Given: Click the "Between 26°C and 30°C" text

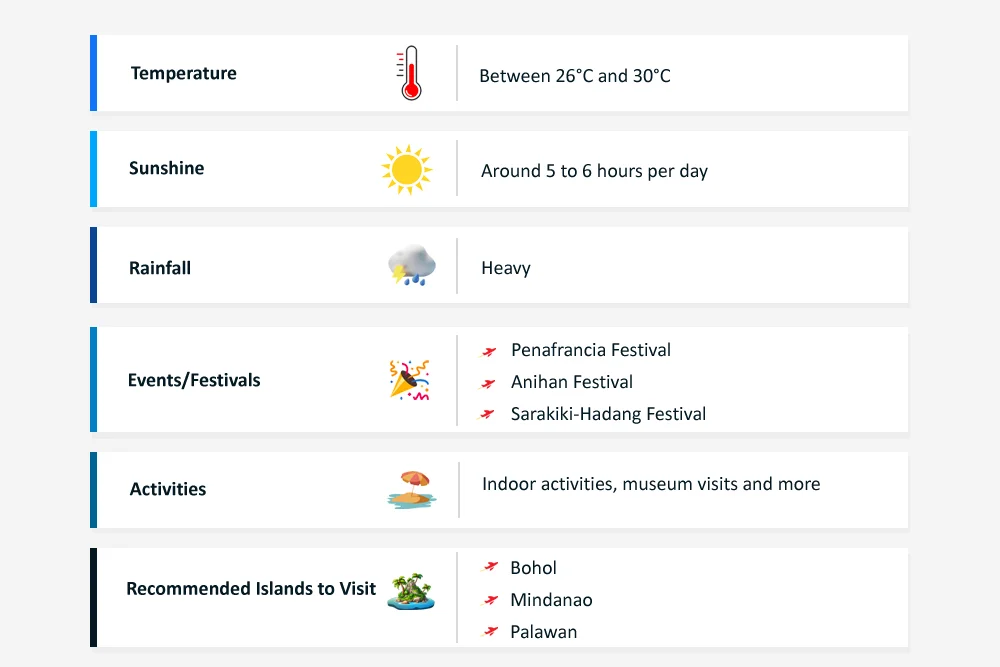Looking at the screenshot, I should tap(575, 76).
